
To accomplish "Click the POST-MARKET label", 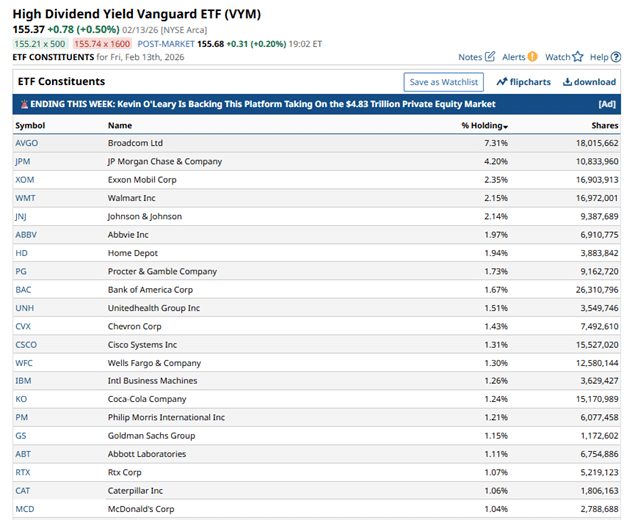I will point(166,44).
